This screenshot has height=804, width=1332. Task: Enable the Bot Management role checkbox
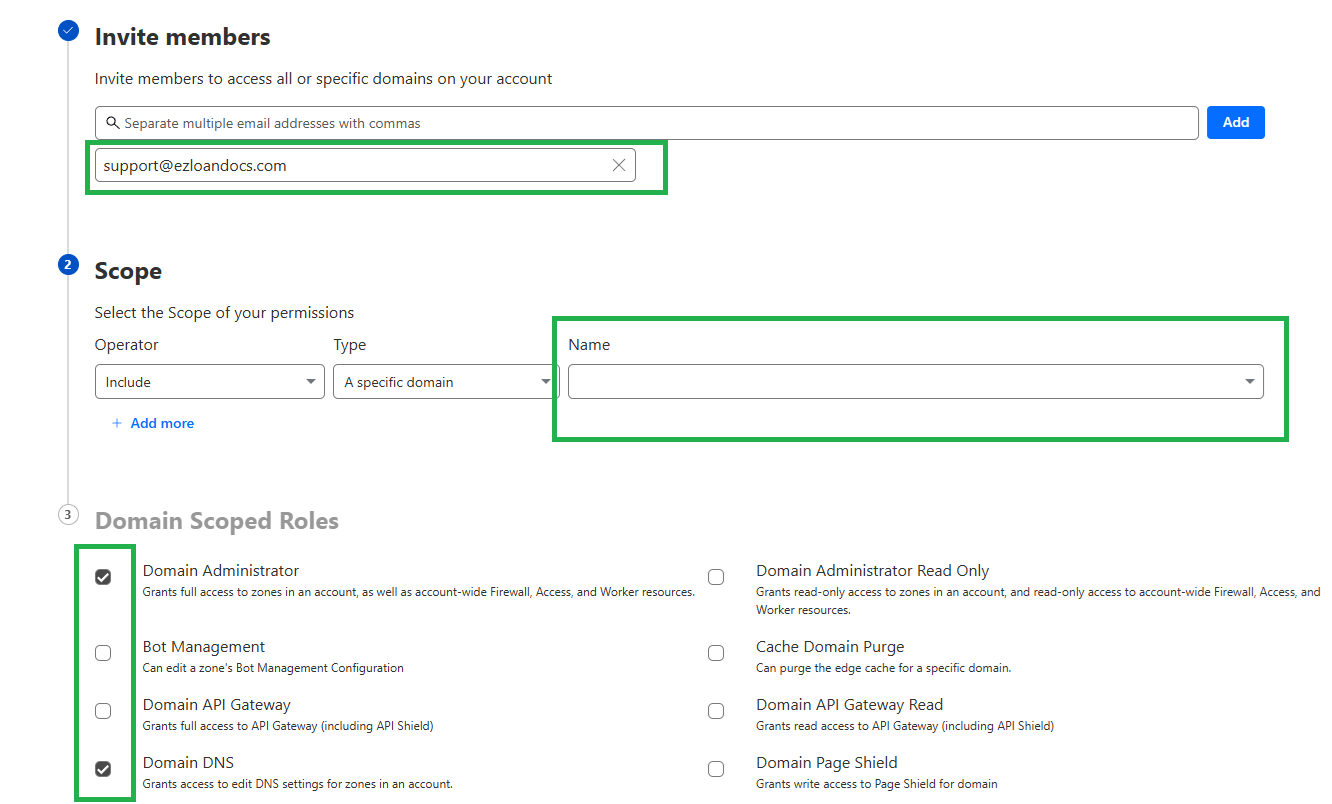[103, 653]
